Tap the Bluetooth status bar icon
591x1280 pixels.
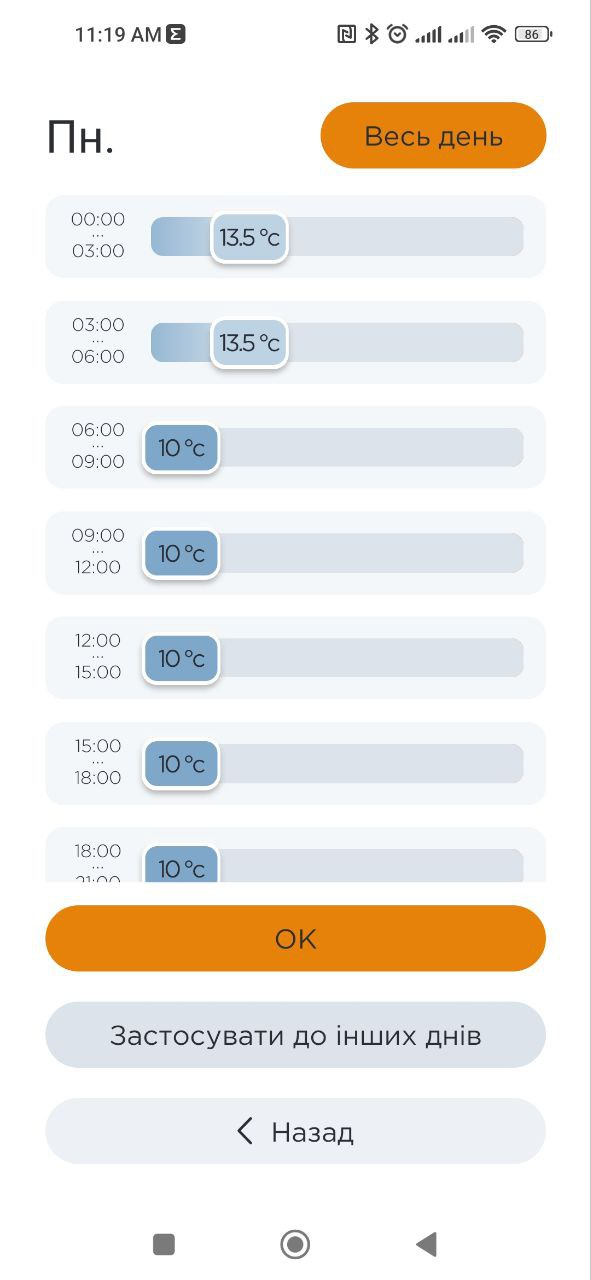(x=372, y=34)
